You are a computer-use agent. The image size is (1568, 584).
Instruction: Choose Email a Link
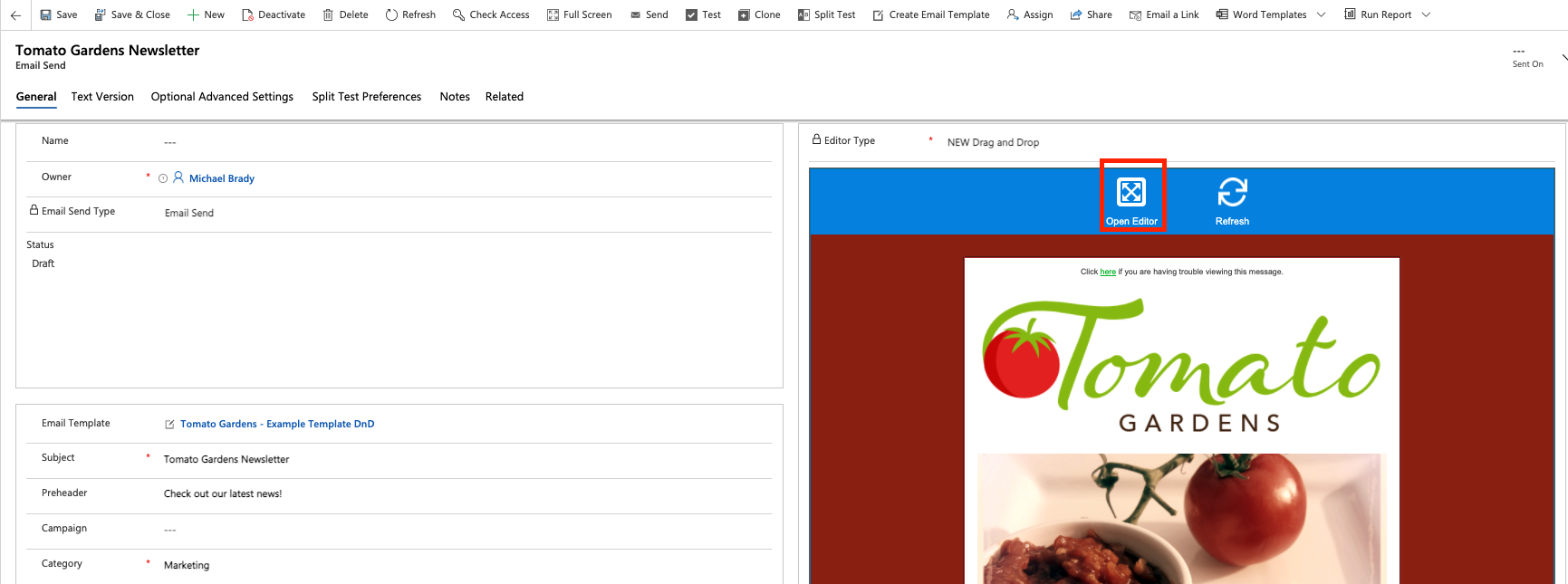tap(1164, 14)
